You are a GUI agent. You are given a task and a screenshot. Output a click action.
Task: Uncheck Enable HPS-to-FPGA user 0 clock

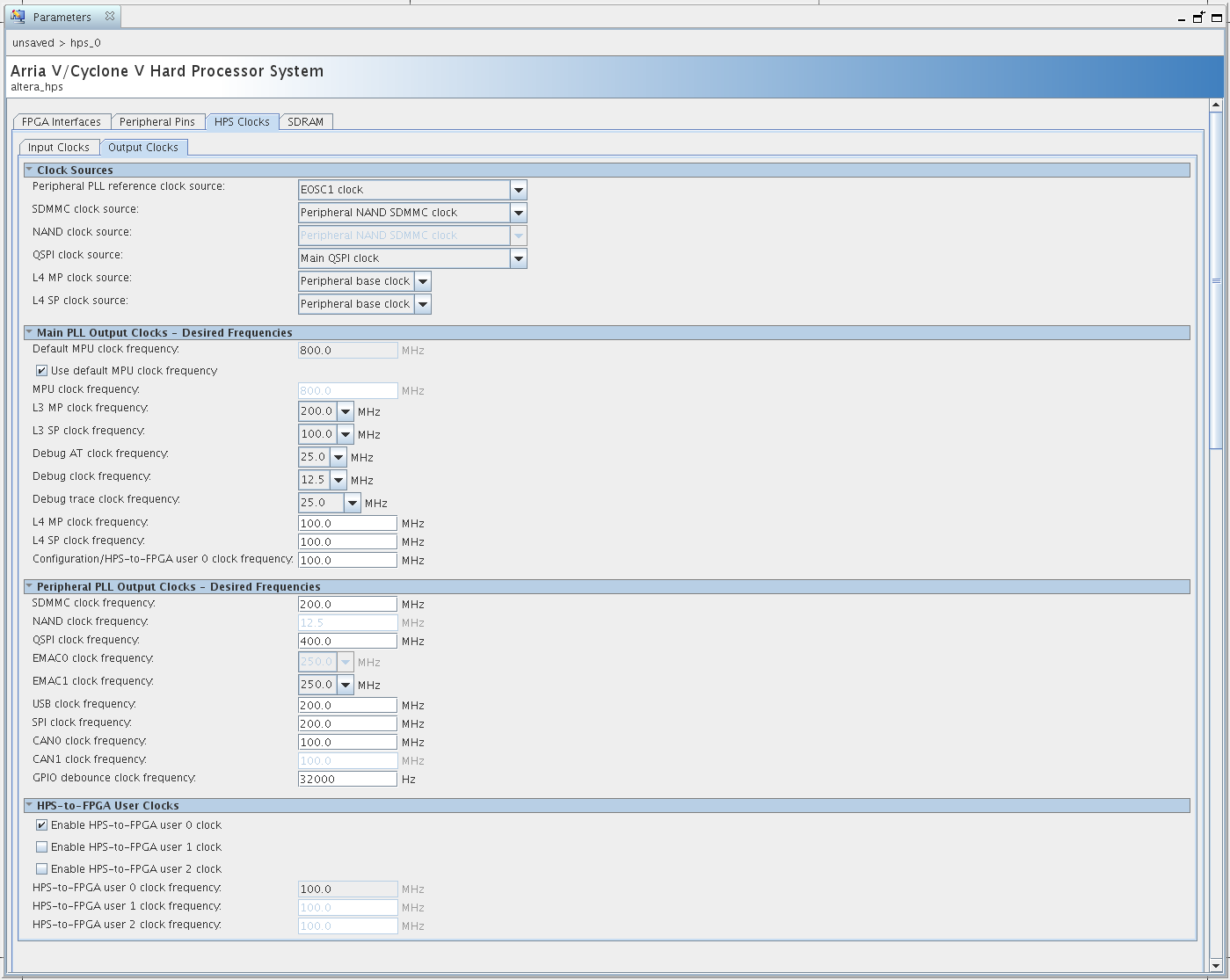tap(41, 825)
